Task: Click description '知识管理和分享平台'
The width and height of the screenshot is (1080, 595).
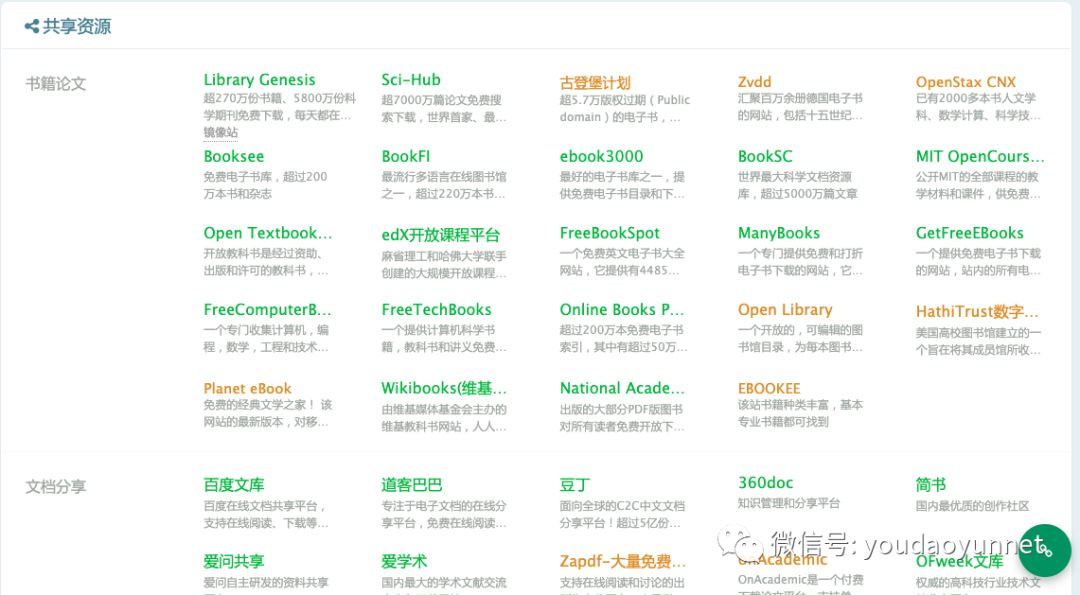Action: 789,503
